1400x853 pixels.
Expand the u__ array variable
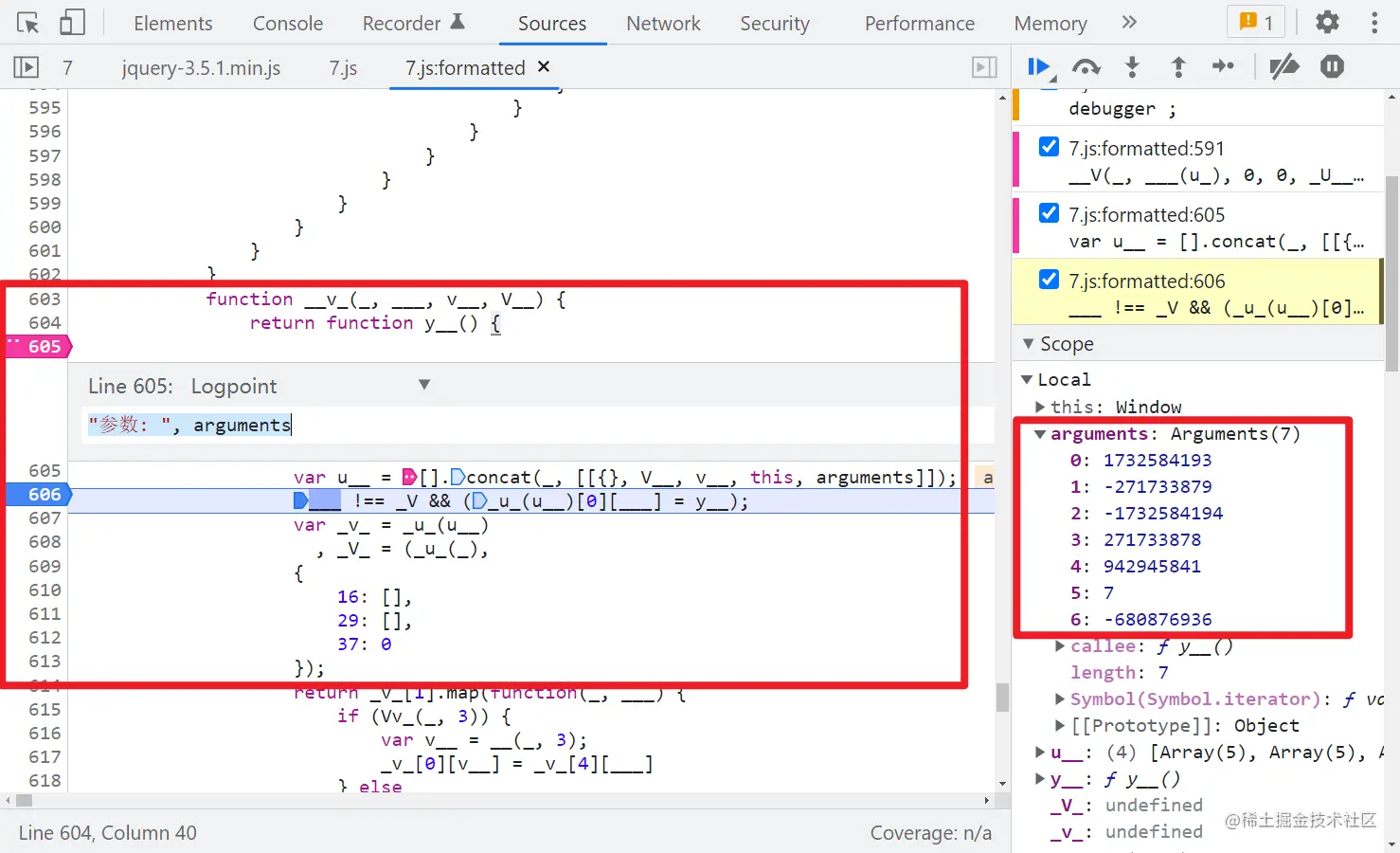1040,752
